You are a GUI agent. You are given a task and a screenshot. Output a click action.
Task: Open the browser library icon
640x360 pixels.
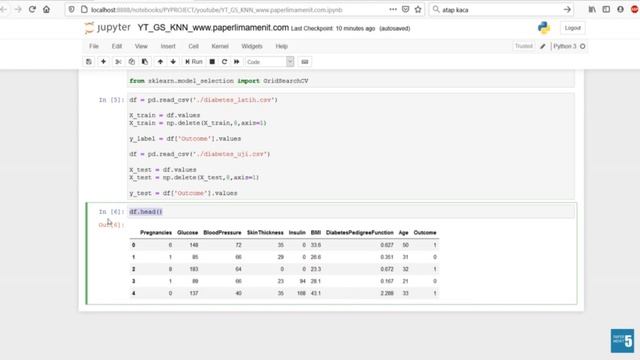click(x=592, y=9)
